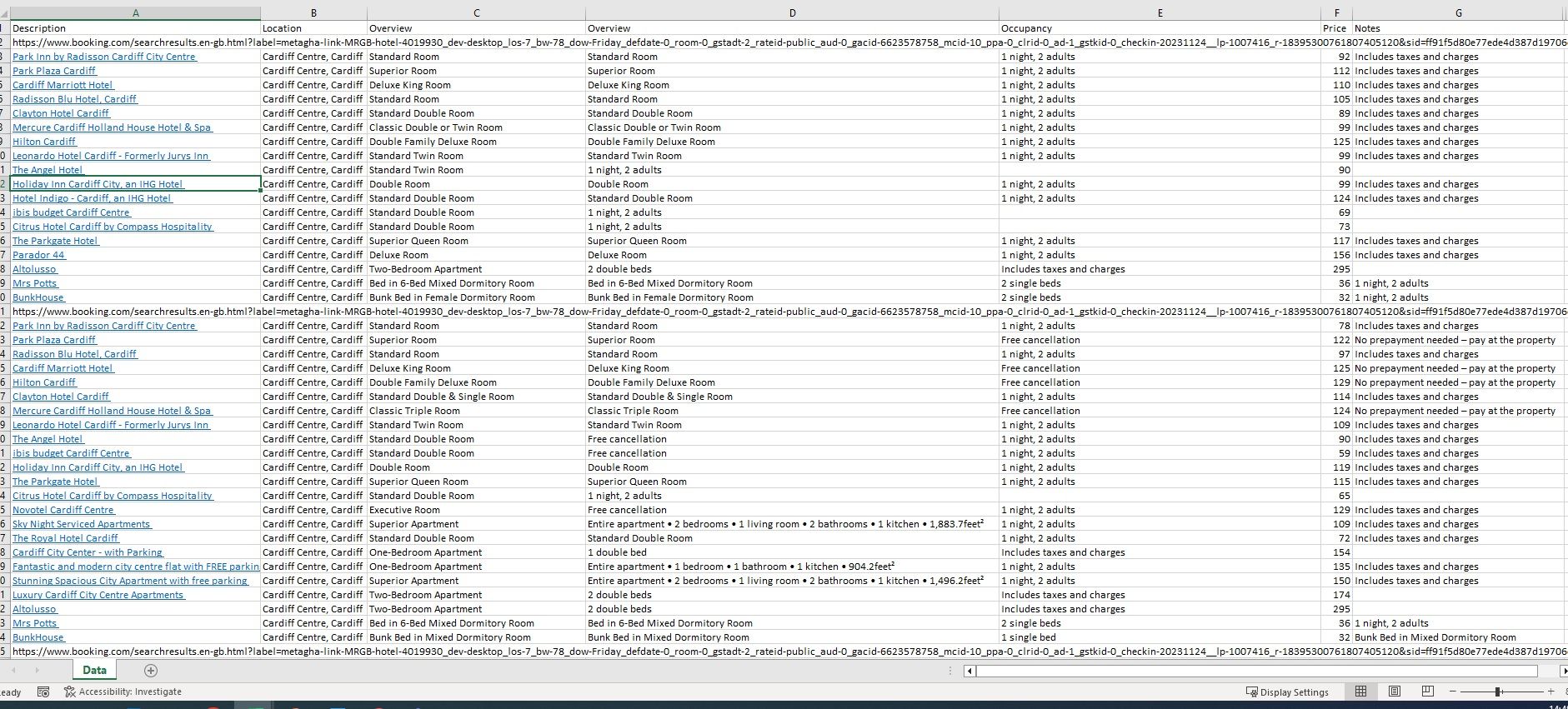The width and height of the screenshot is (1568, 709).
Task: Move the zoom slider handle
Action: coord(1498,692)
